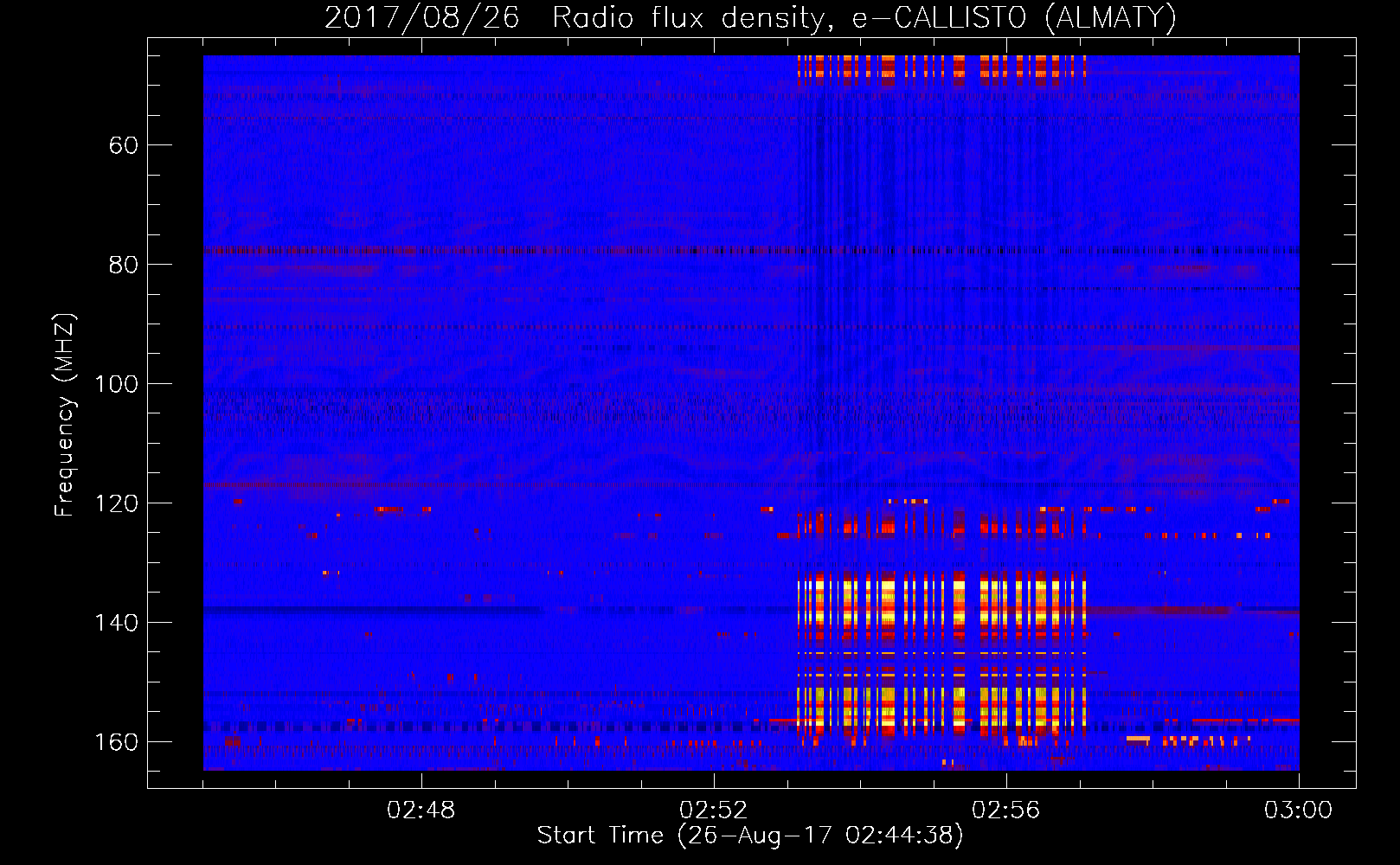This screenshot has height=865, width=1400.
Task: Click the red burst band at top of spectrogram
Action: click(941, 69)
